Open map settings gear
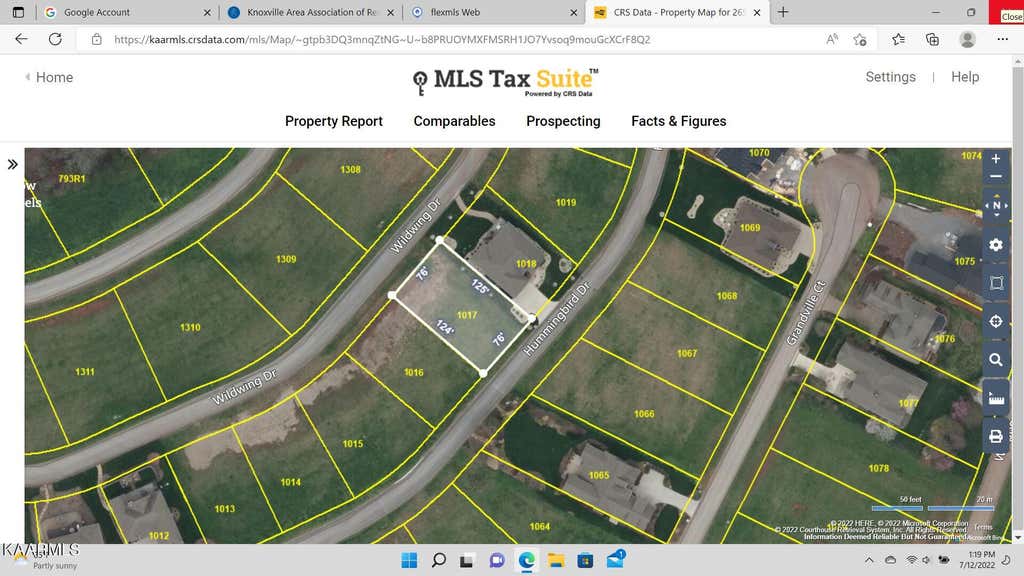 (x=996, y=245)
